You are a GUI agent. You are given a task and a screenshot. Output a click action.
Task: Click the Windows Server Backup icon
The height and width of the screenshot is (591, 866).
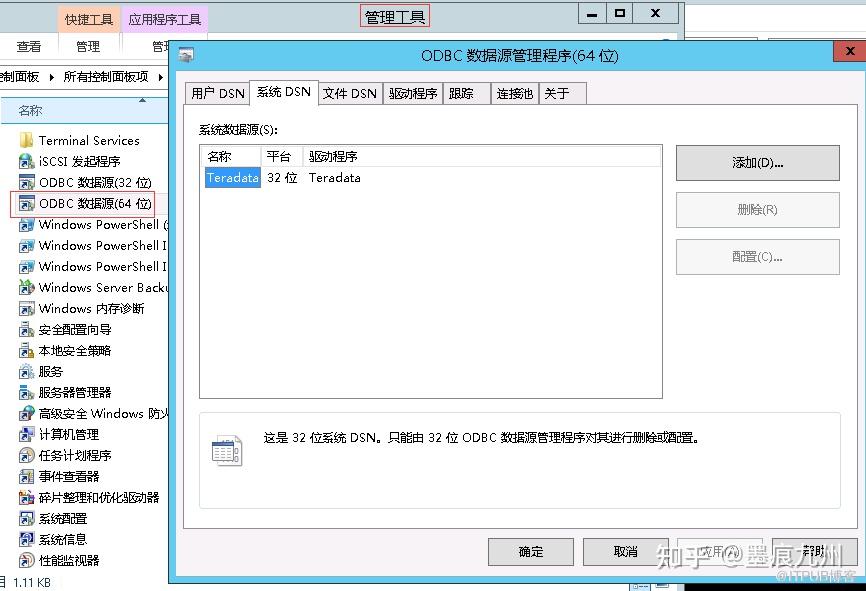click(26, 287)
